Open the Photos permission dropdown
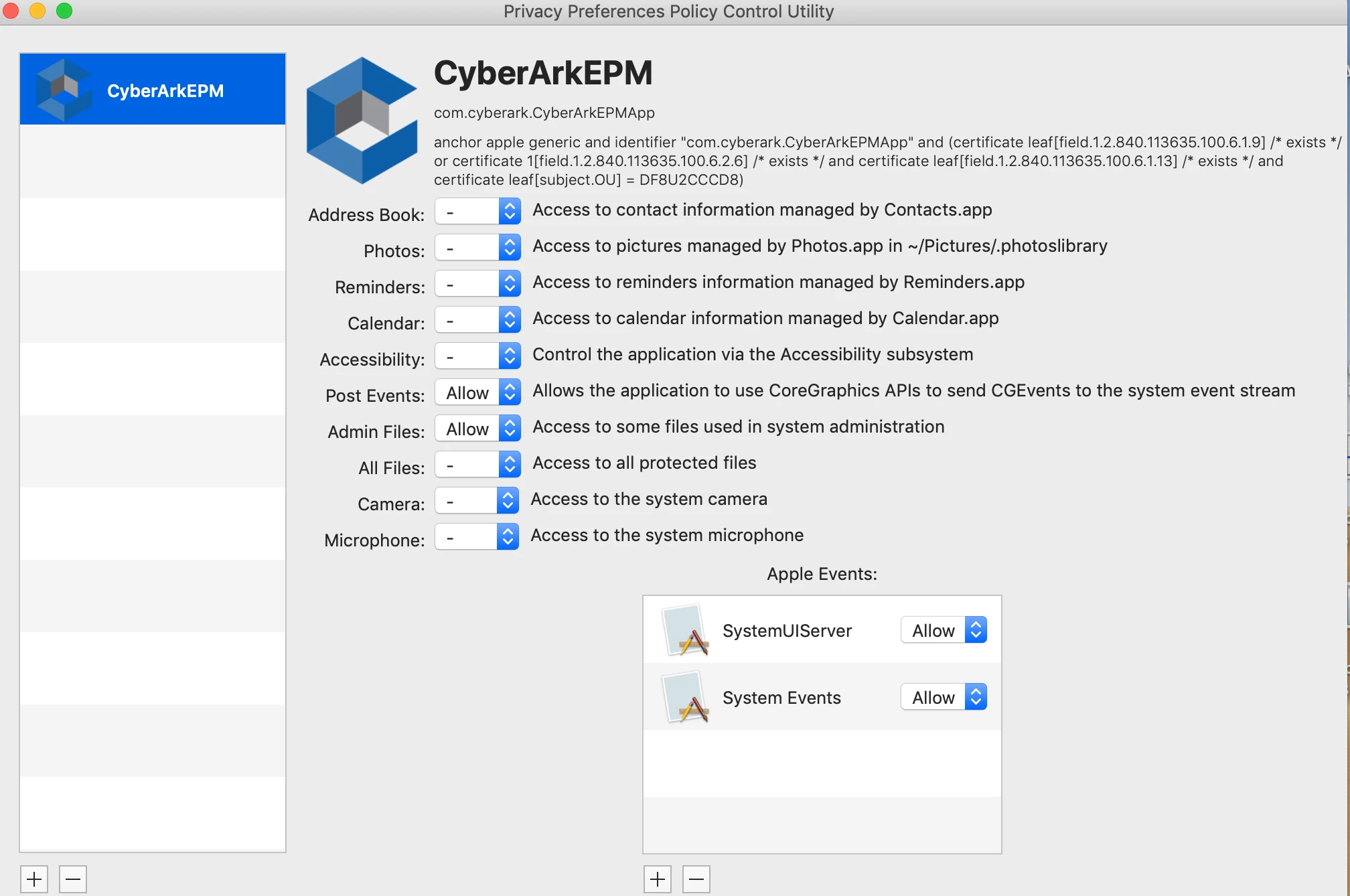The image size is (1350, 896). click(477, 247)
